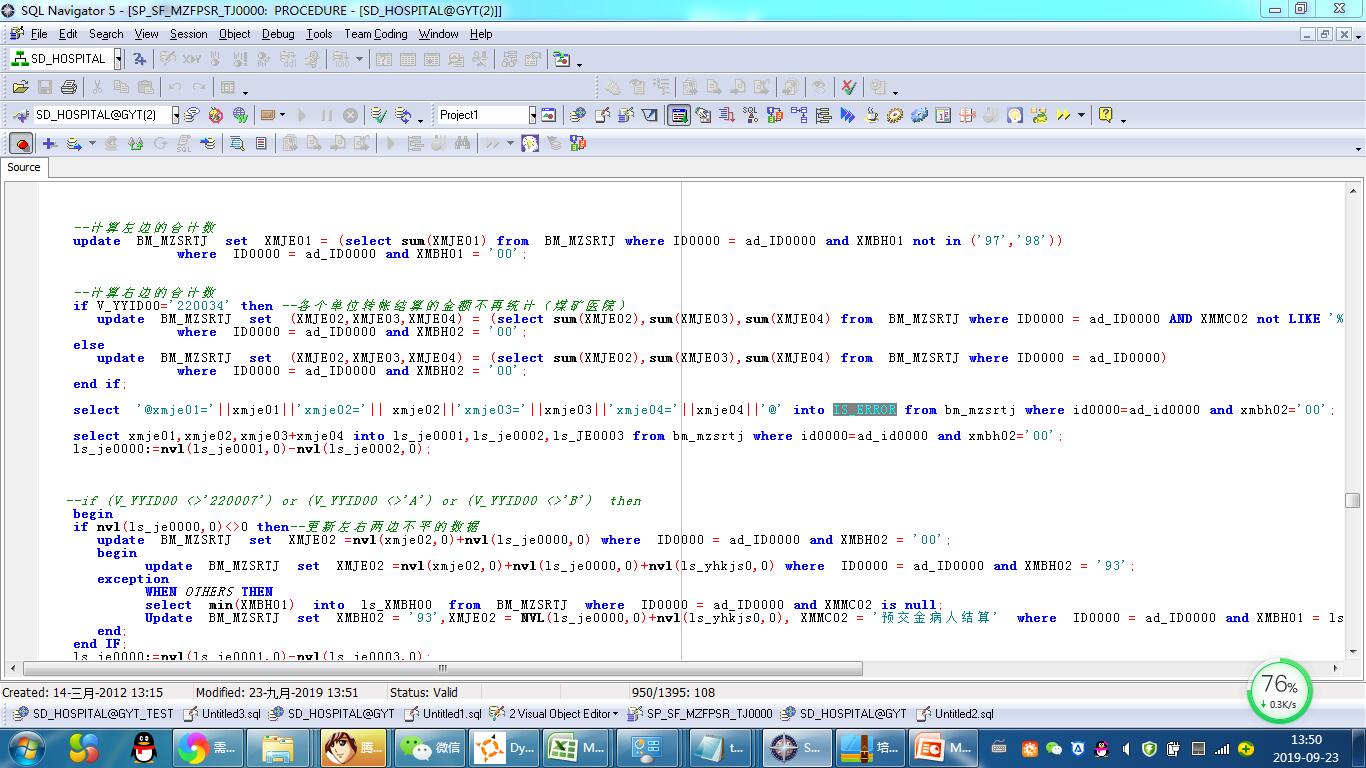Click the help question mark icon
The height and width of the screenshot is (768, 1366).
pyautogui.click(x=1105, y=115)
